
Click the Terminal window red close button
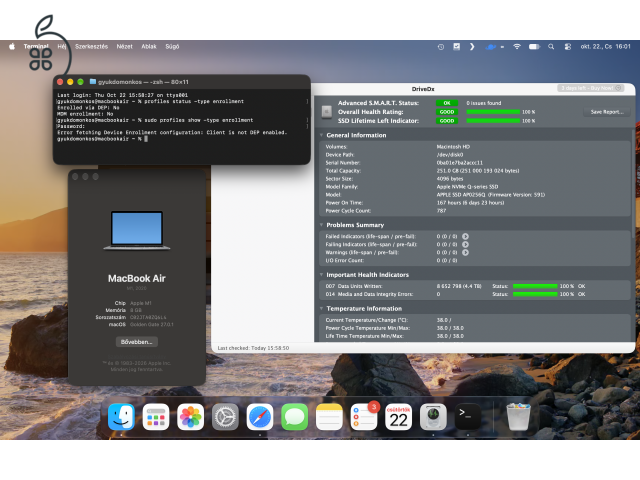60,82
